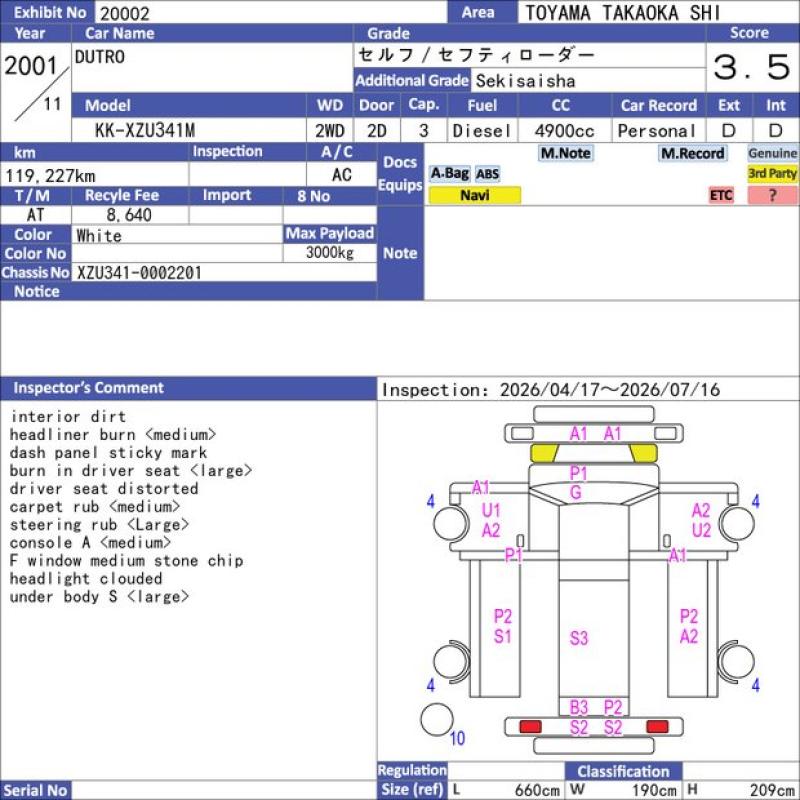Click the rear-left wheel on diagram

(451, 661)
